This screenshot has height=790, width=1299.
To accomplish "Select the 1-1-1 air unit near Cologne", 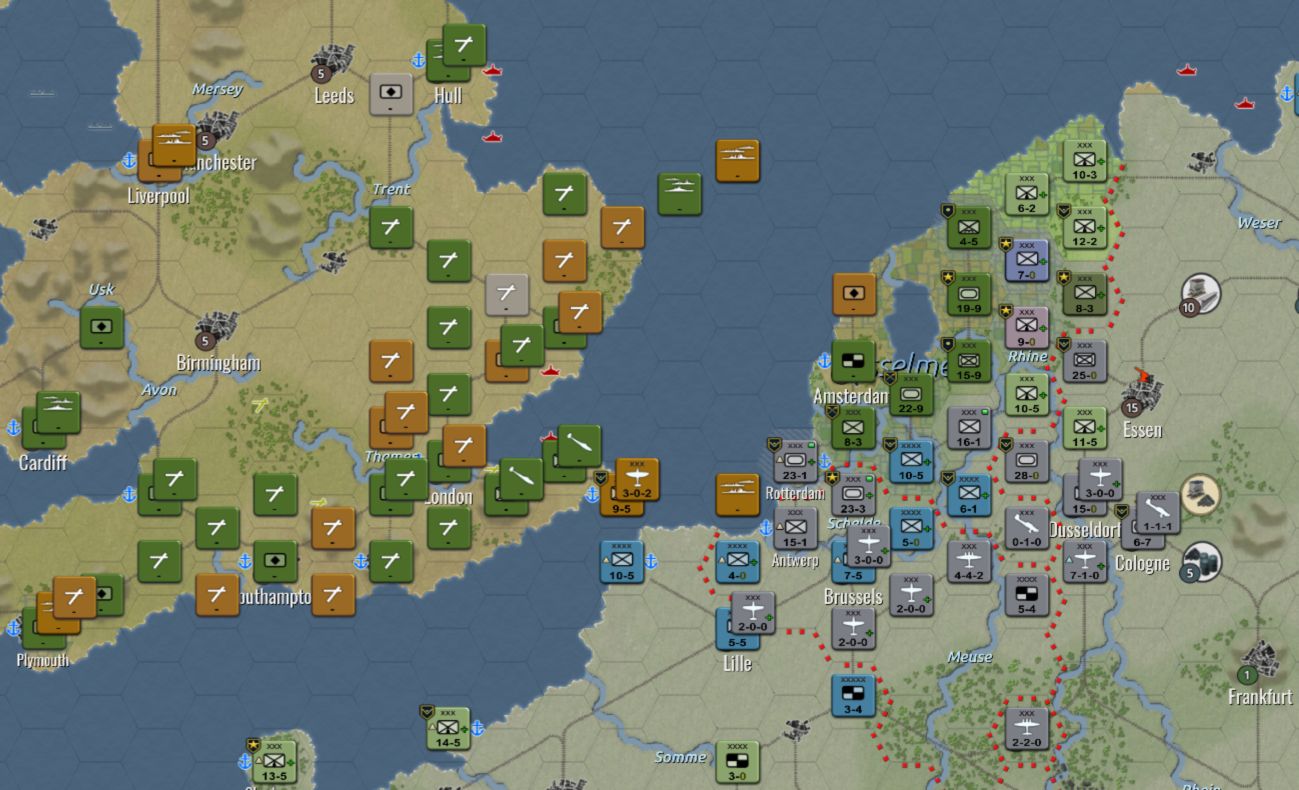I will coord(1158,513).
